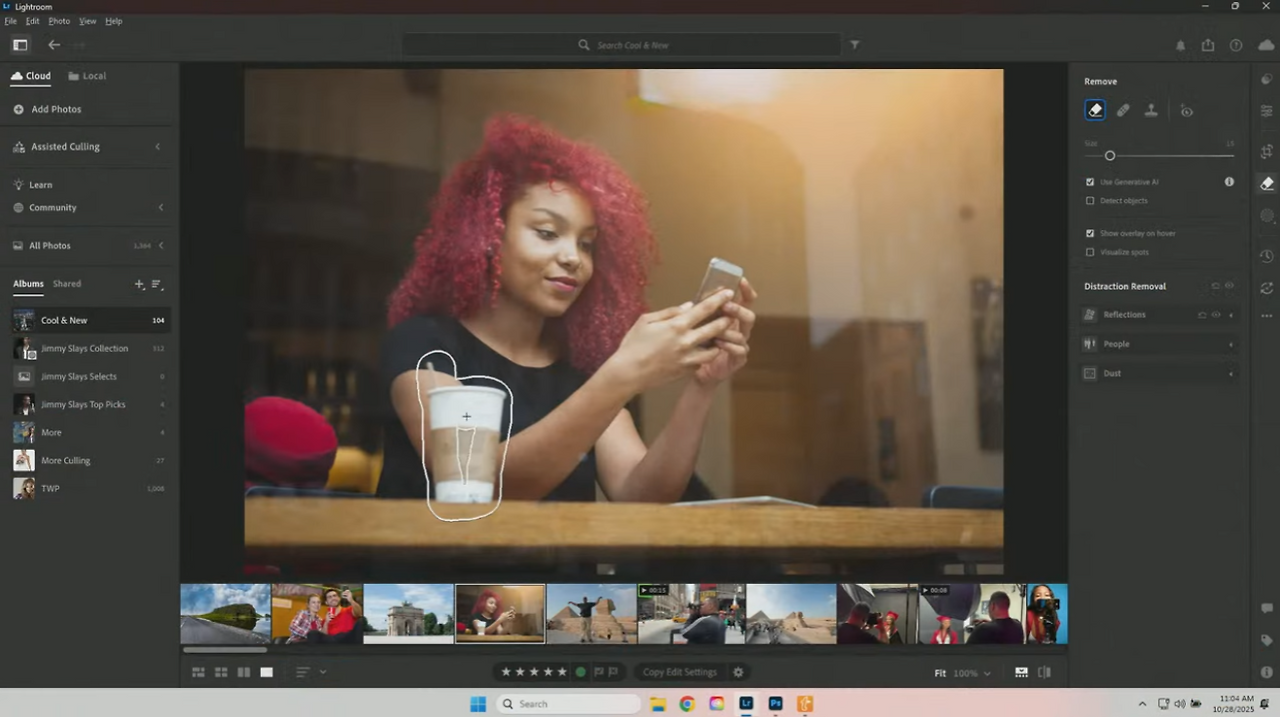
Task: Open the Help question mark icon
Action: point(1236,45)
